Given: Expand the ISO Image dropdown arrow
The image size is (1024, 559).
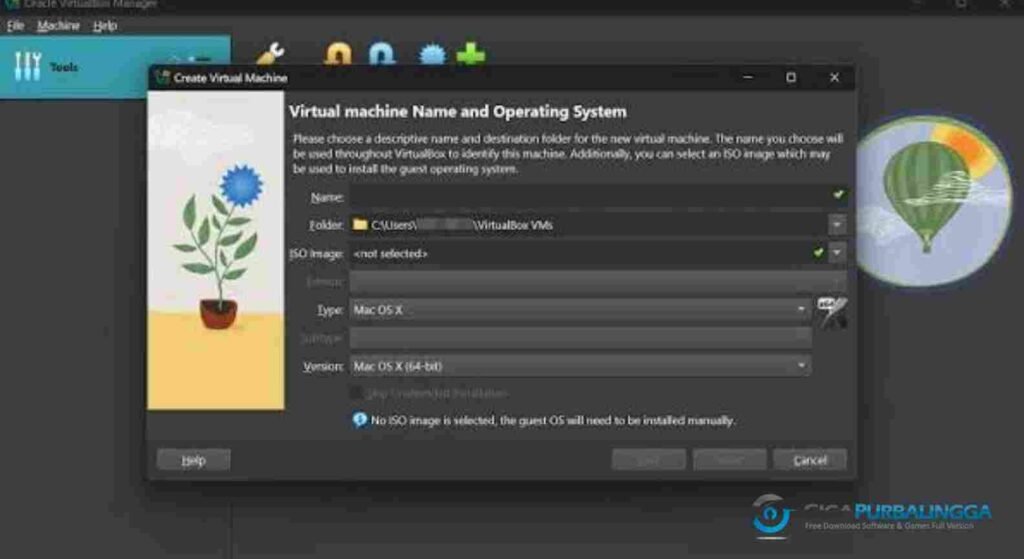Looking at the screenshot, I should [x=837, y=253].
